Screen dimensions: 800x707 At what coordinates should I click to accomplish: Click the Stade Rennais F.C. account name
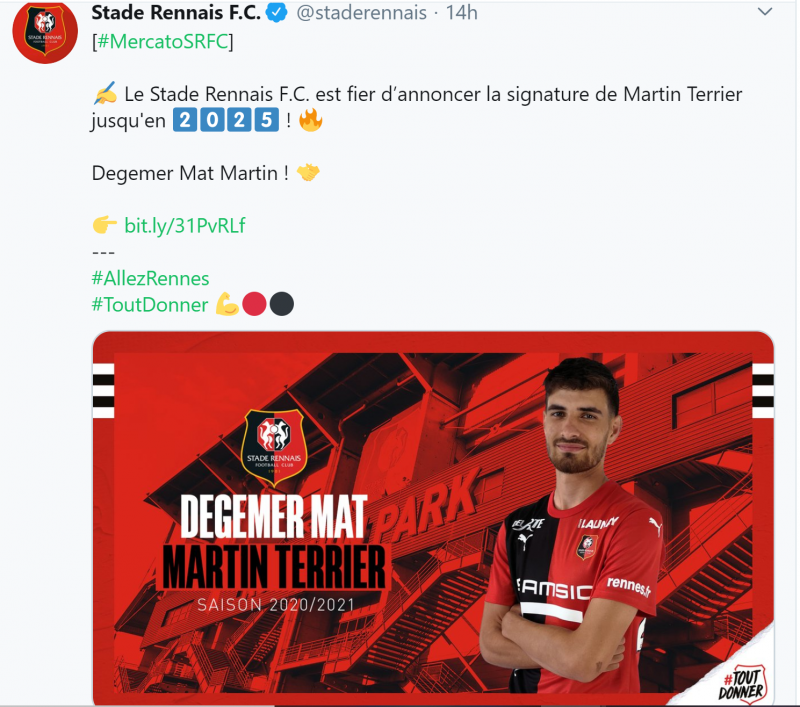point(176,13)
